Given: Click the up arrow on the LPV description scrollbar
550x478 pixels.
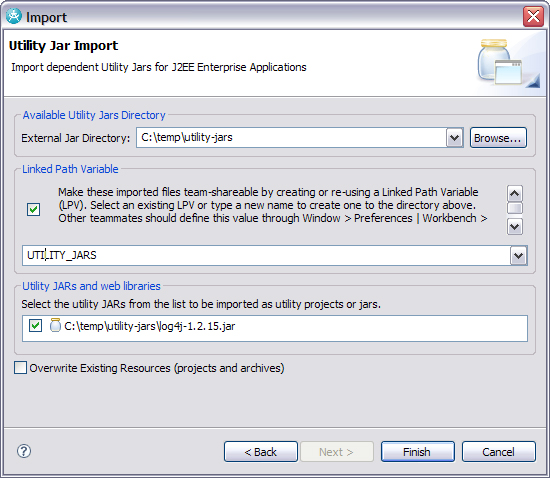Looking at the screenshot, I should pos(515,193).
